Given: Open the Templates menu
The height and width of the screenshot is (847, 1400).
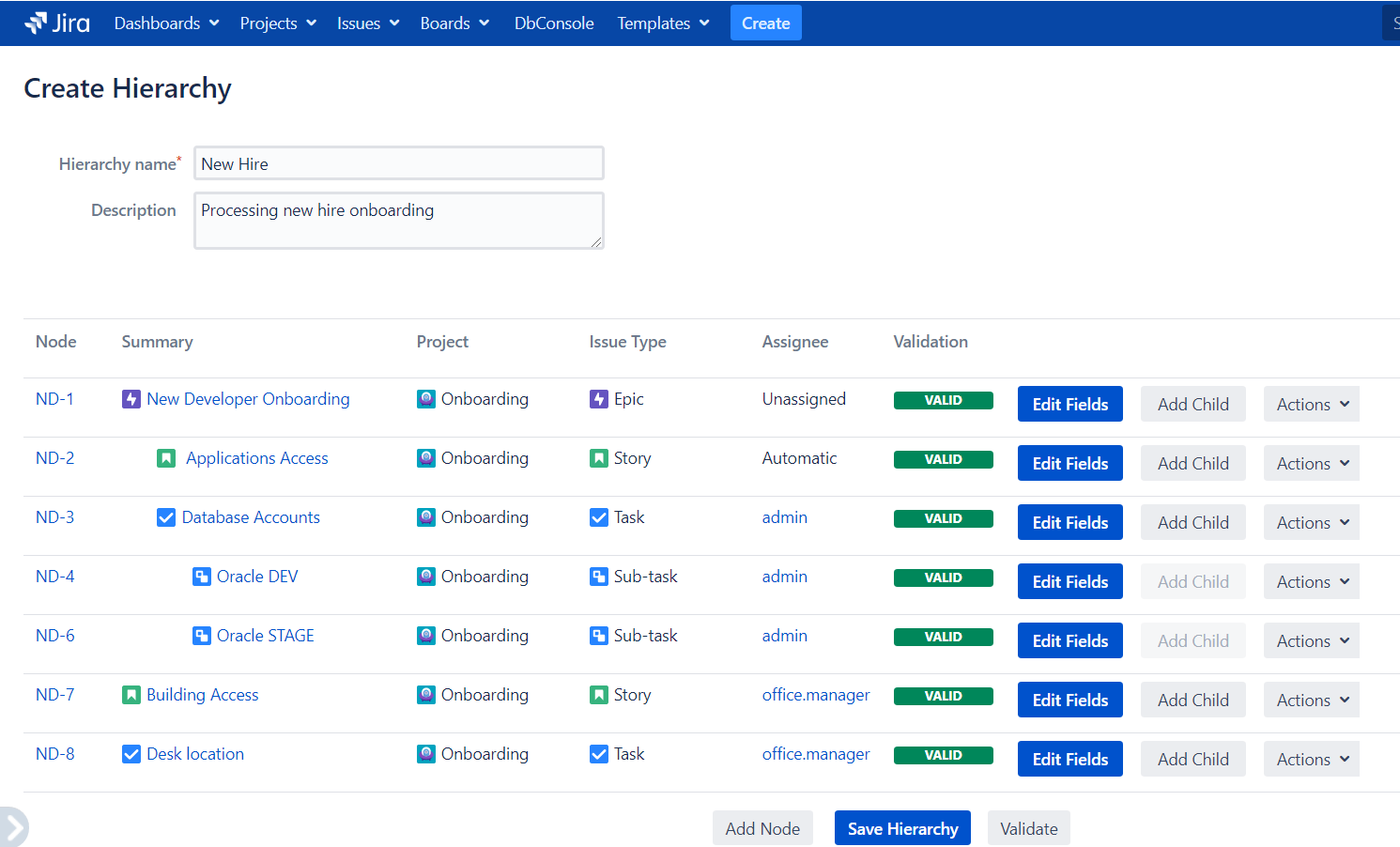Looking at the screenshot, I should click(x=662, y=23).
